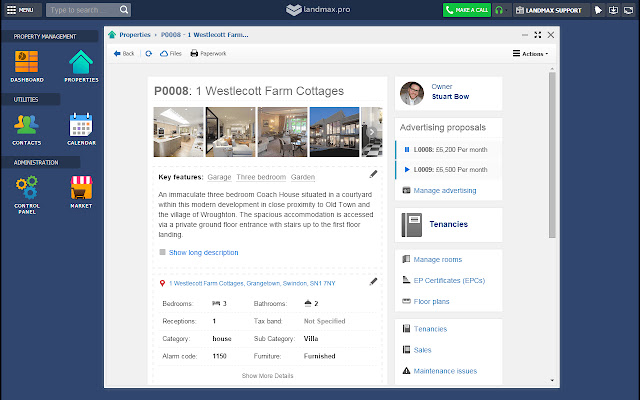Click the Tax band Not Specified value
The width and height of the screenshot is (640, 400).
point(324,321)
